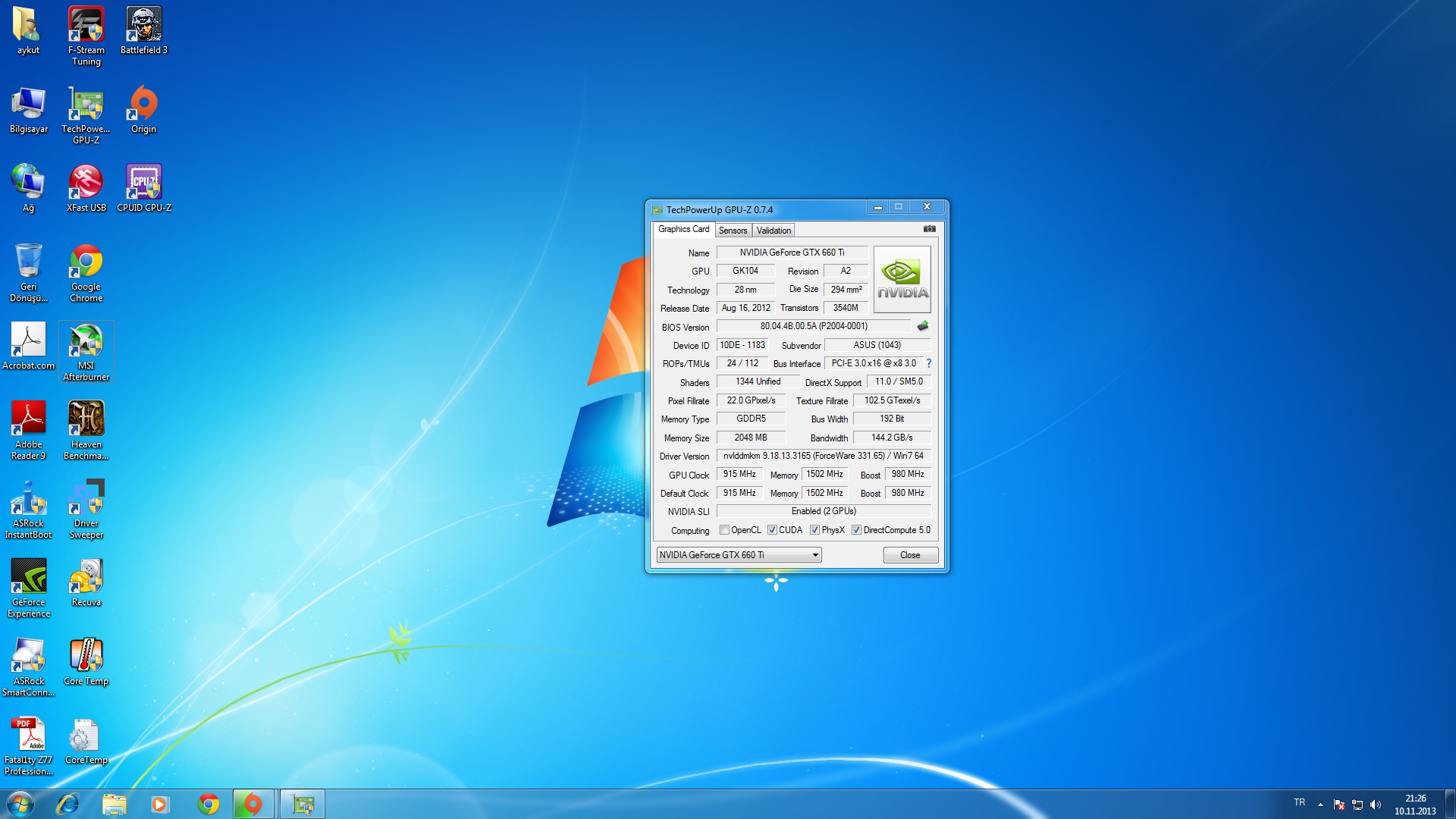Click the TR language indicator
The height and width of the screenshot is (819, 1456).
1300,802
